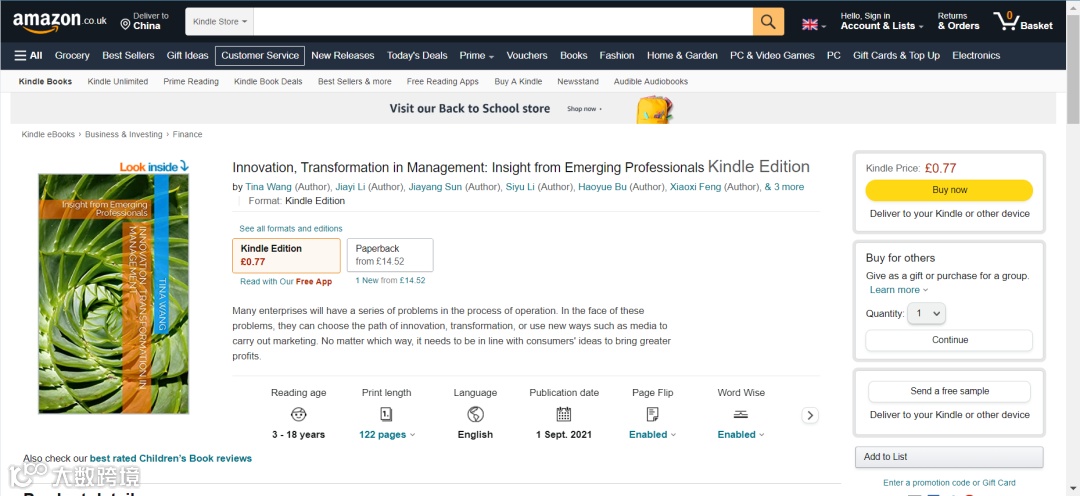The image size is (1080, 496).
Task: Expand the Add to List dropdown
Action: pyautogui.click(x=948, y=457)
